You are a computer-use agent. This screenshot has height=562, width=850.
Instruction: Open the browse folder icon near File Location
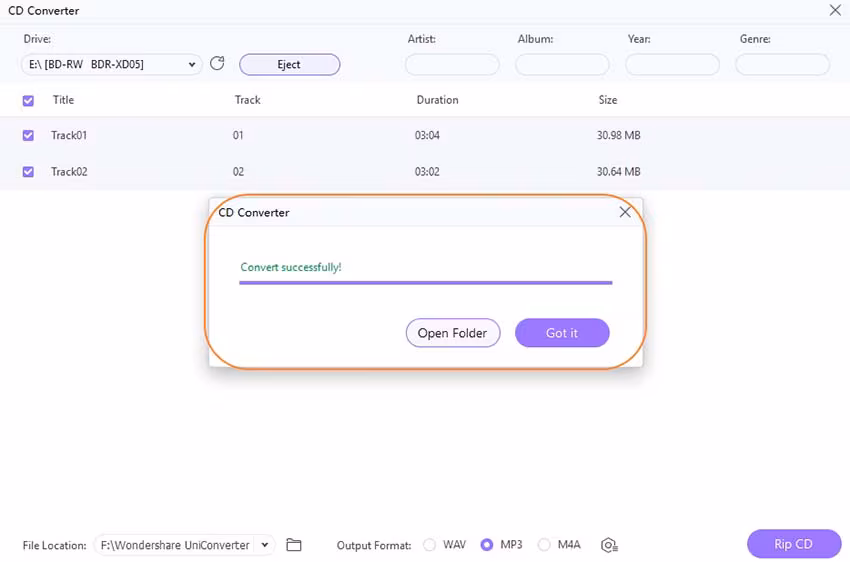coord(294,545)
